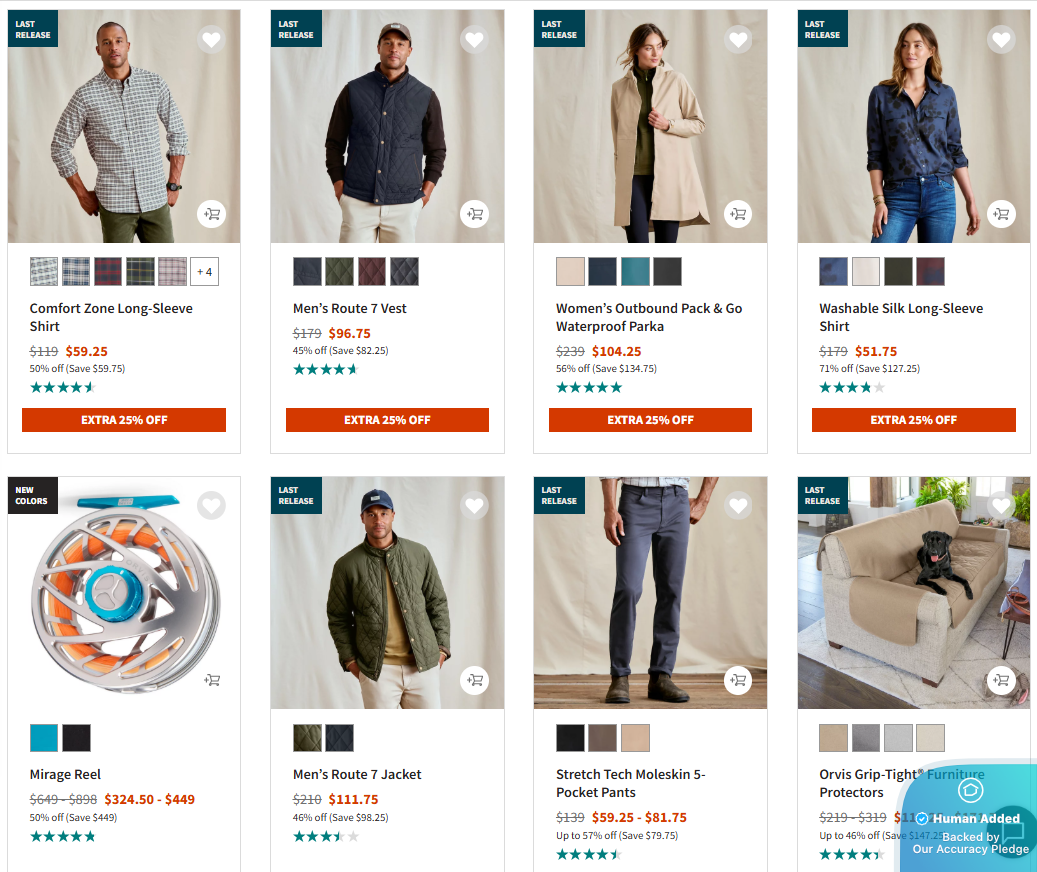Quick add Comfort Zone Shirt to cart
The image size is (1037, 872).
211,213
